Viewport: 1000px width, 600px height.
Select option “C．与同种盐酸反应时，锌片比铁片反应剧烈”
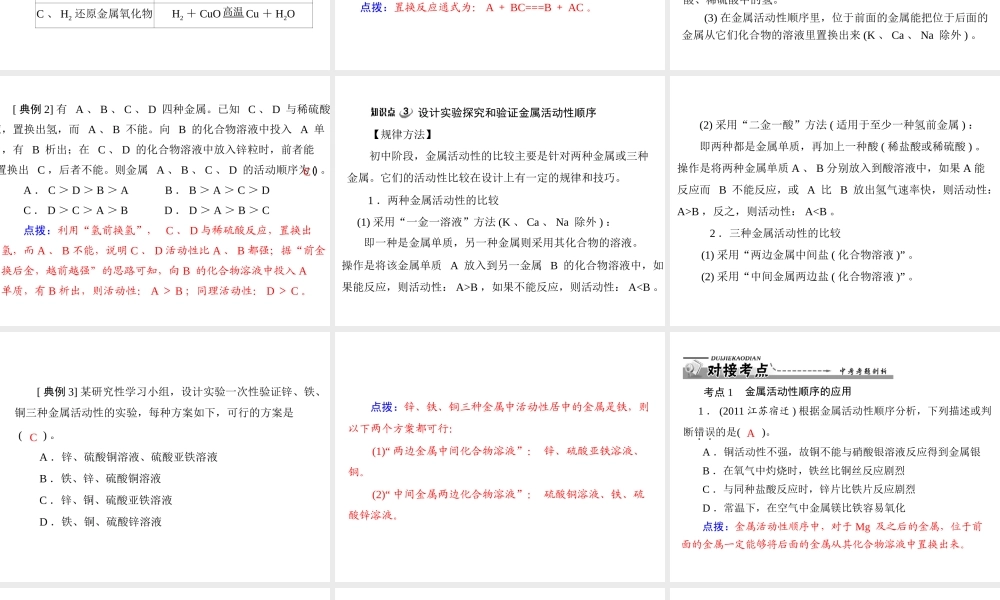[x=809, y=489]
